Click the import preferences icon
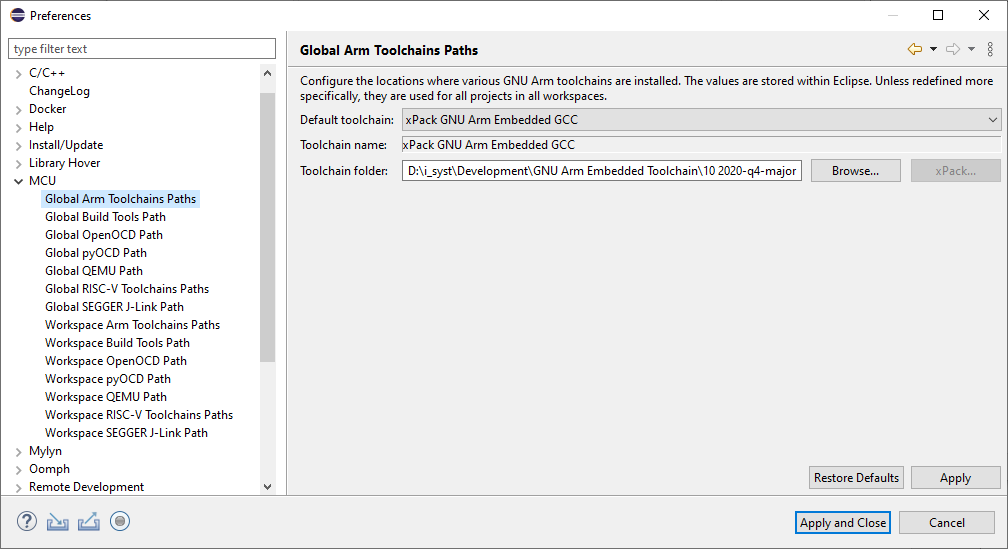This screenshot has width=1008, height=549. coord(58,521)
